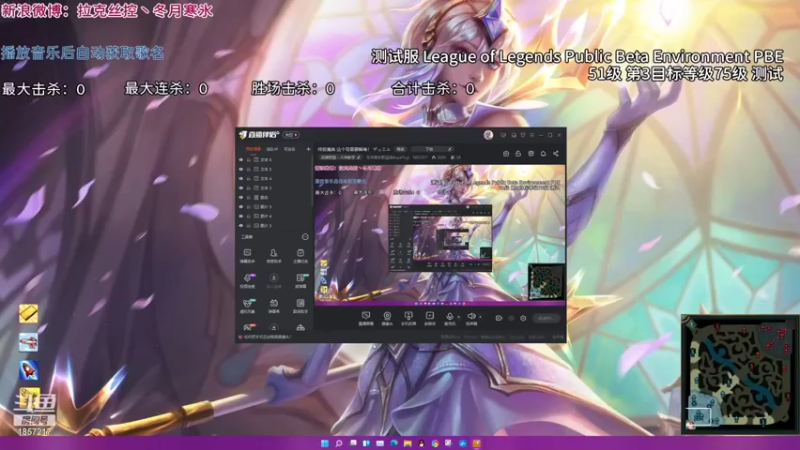Open the voice tool with purple badge
Image resolution: width=800 pixels, height=450 pixels.
247,280
